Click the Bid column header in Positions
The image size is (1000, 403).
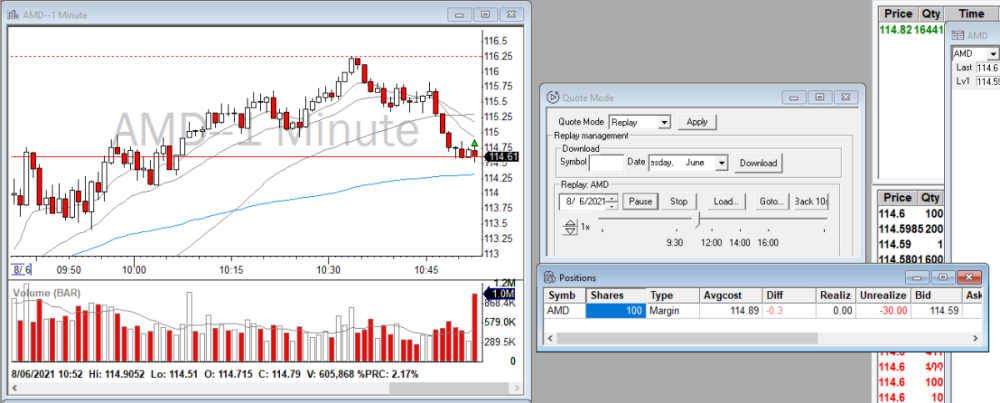936,295
